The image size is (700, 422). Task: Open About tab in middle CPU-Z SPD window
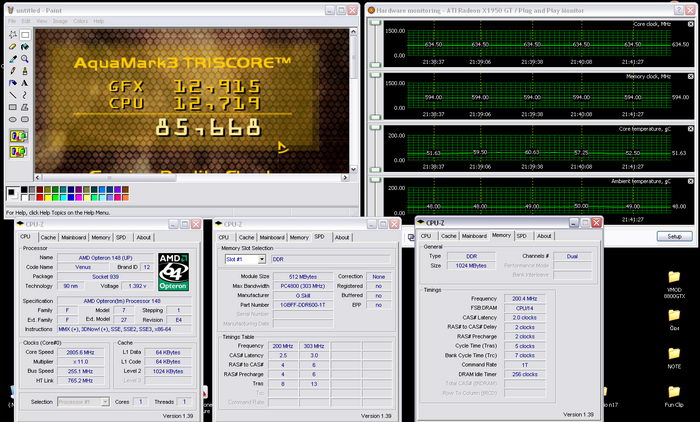pos(342,238)
